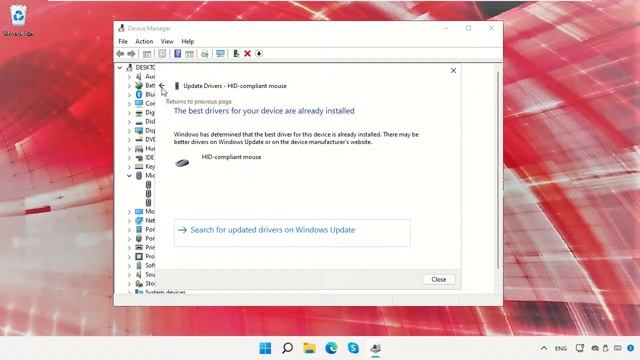Click the ENG language indicator

tap(561, 349)
